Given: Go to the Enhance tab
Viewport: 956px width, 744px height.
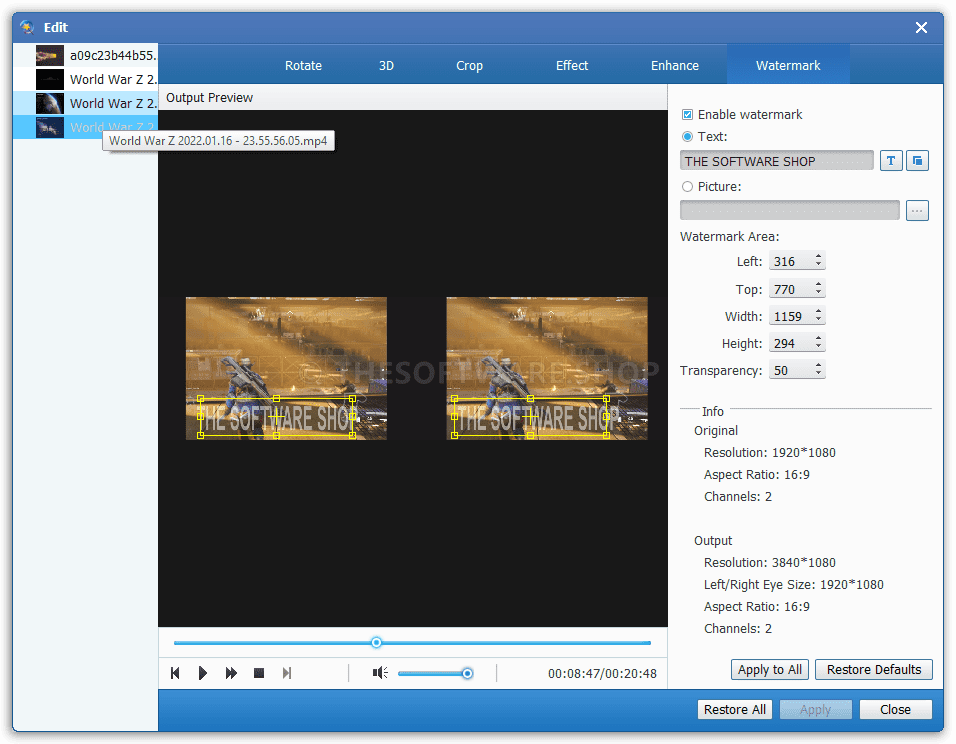Looking at the screenshot, I should [674, 65].
